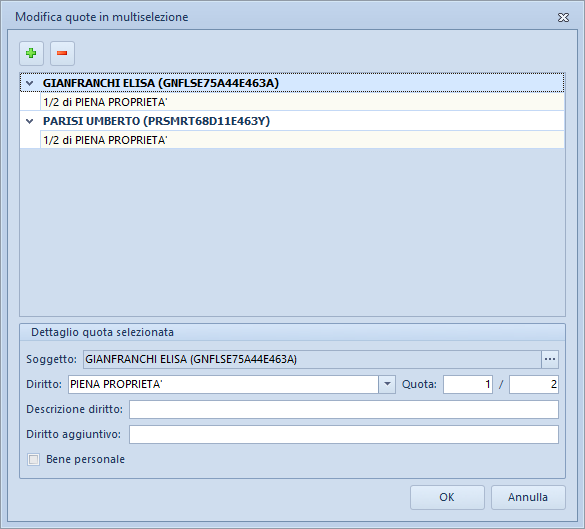The width and height of the screenshot is (585, 529).
Task: Confirm changes with the OK button
Action: (447, 497)
